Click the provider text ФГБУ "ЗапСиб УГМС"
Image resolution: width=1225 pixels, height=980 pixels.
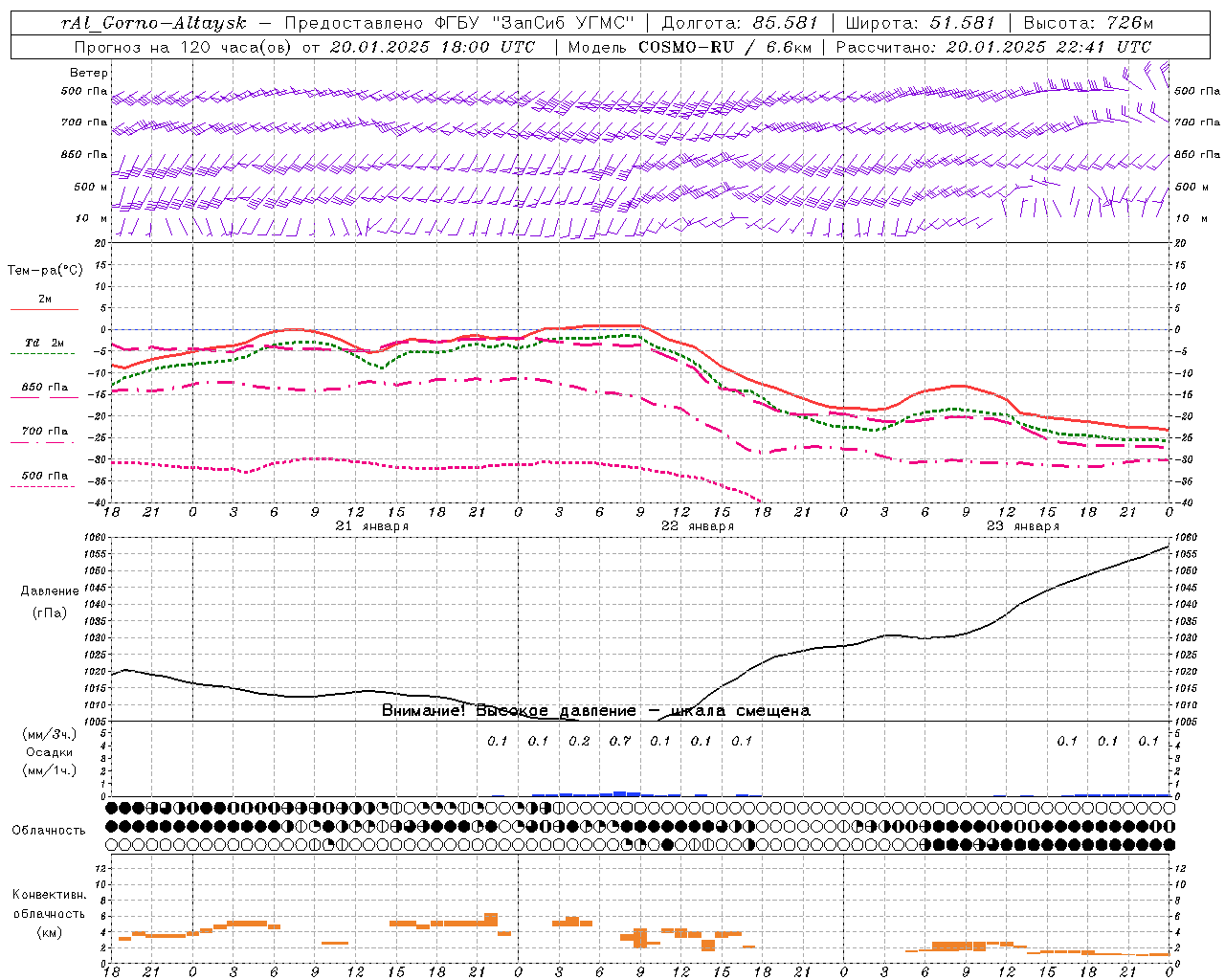537,23
